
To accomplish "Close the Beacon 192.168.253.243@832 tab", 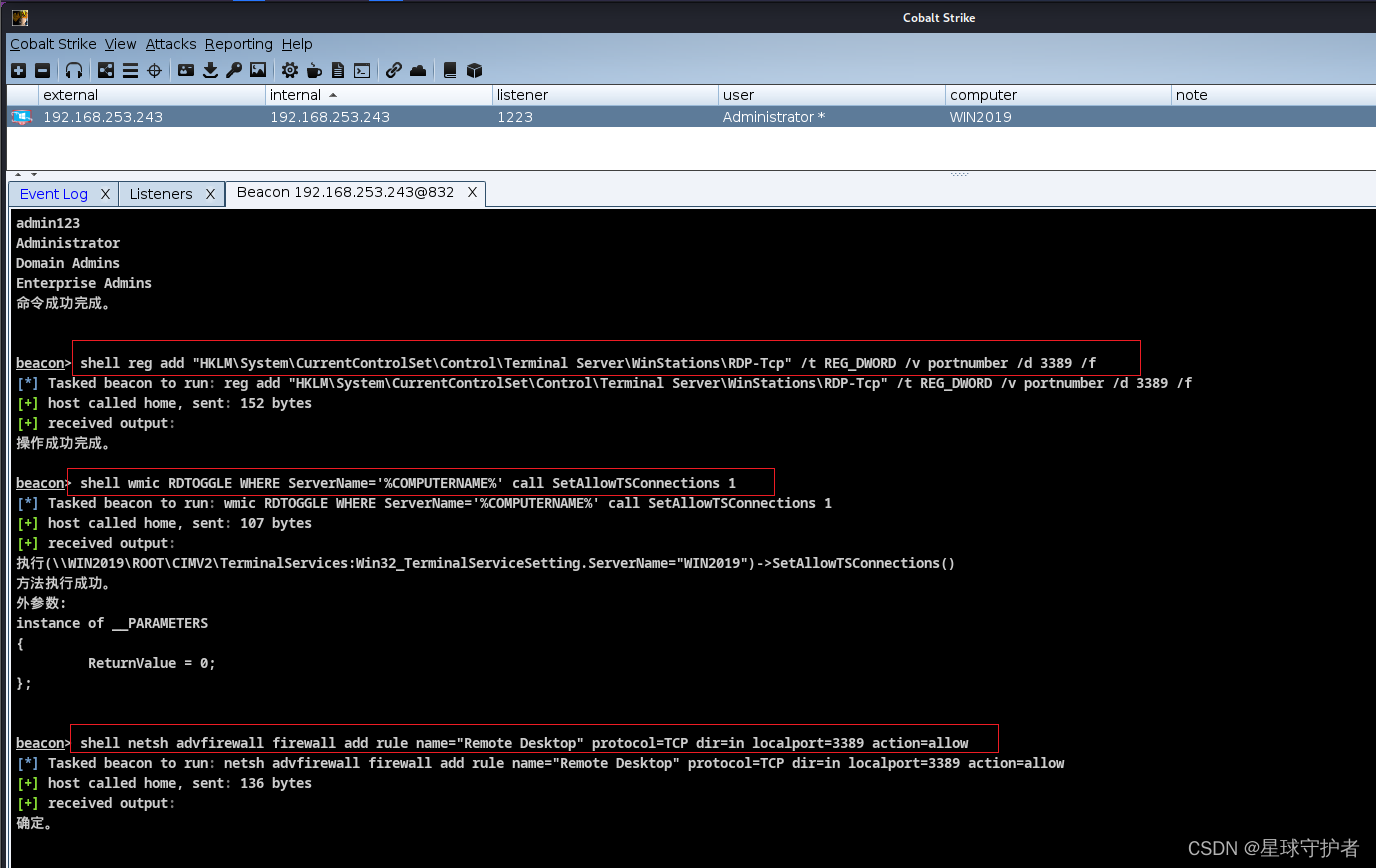I will tap(473, 192).
